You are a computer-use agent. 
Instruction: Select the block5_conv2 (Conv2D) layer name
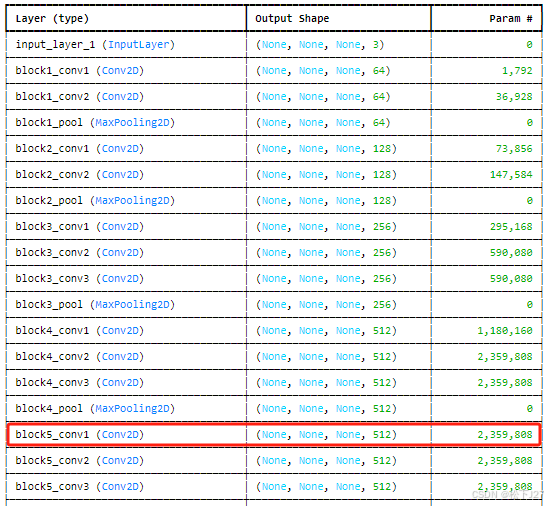80,461
